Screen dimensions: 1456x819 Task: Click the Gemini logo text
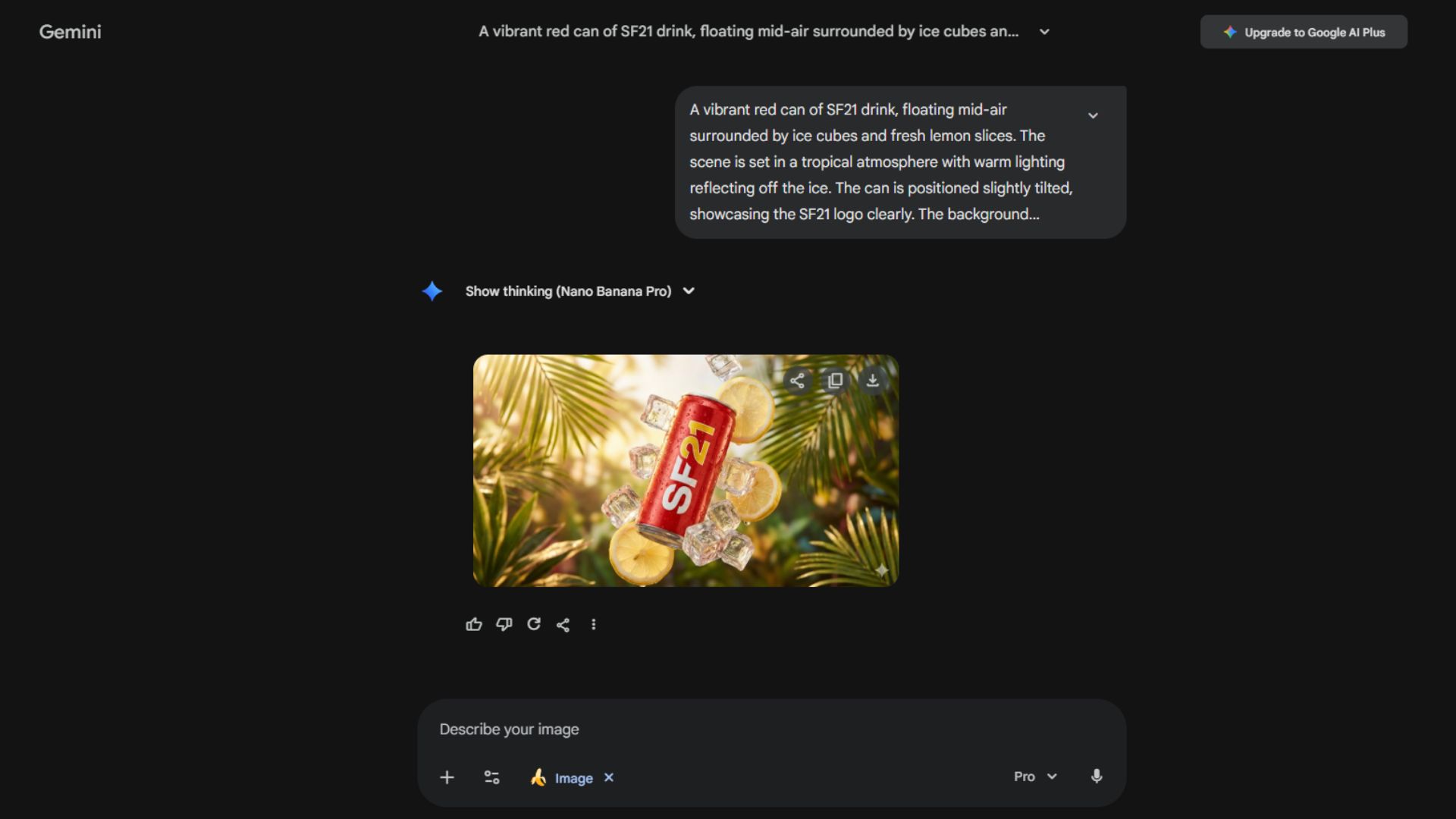70,32
